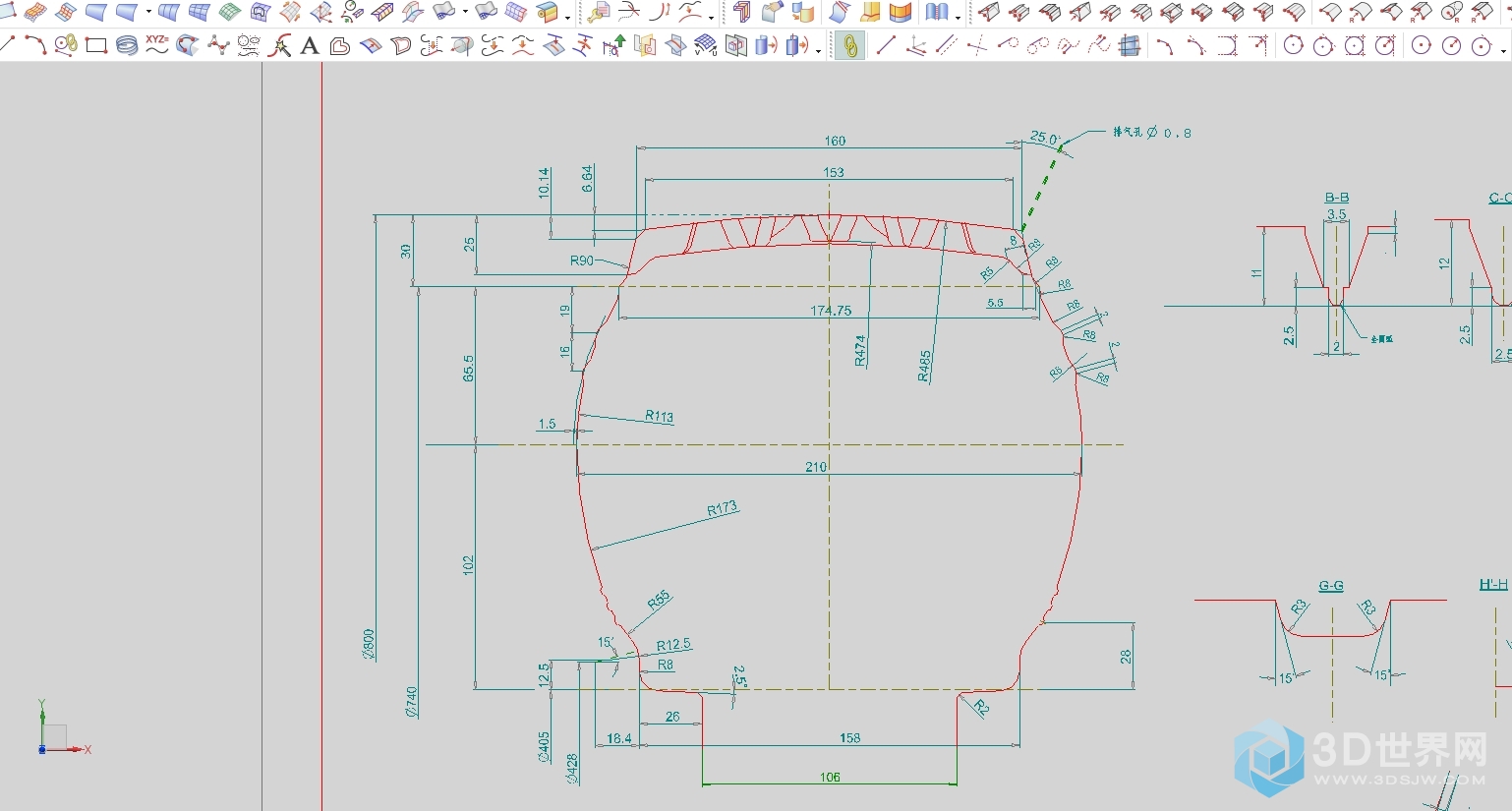Screen dimensions: 1512x811
Task: Click the dial gauge analysis icon
Action: pyautogui.click(x=352, y=12)
